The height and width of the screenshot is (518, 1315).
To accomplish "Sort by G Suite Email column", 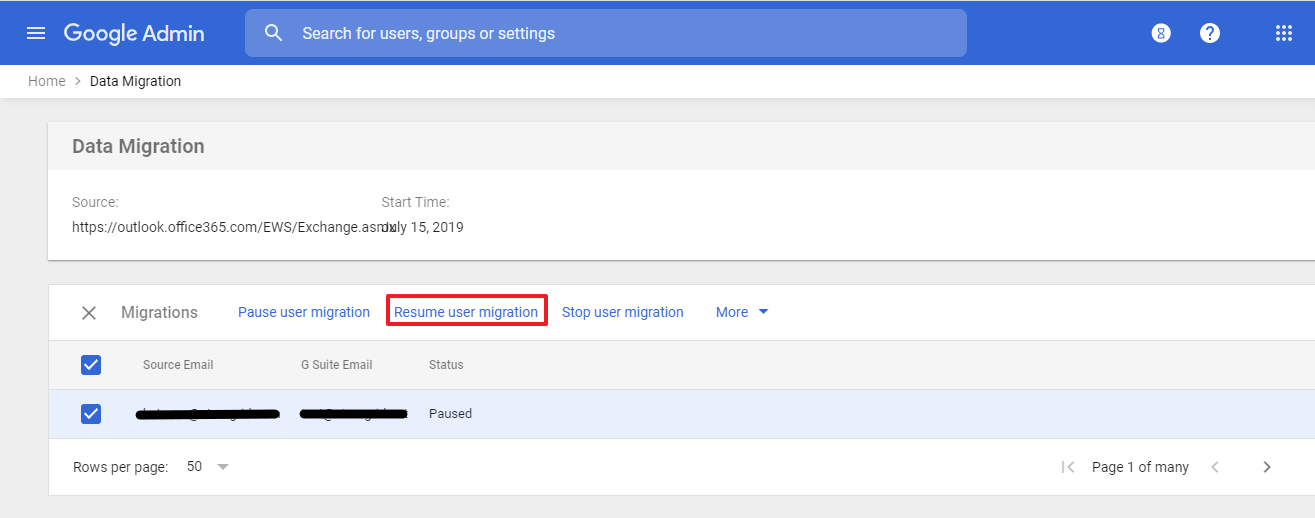I will point(337,365).
